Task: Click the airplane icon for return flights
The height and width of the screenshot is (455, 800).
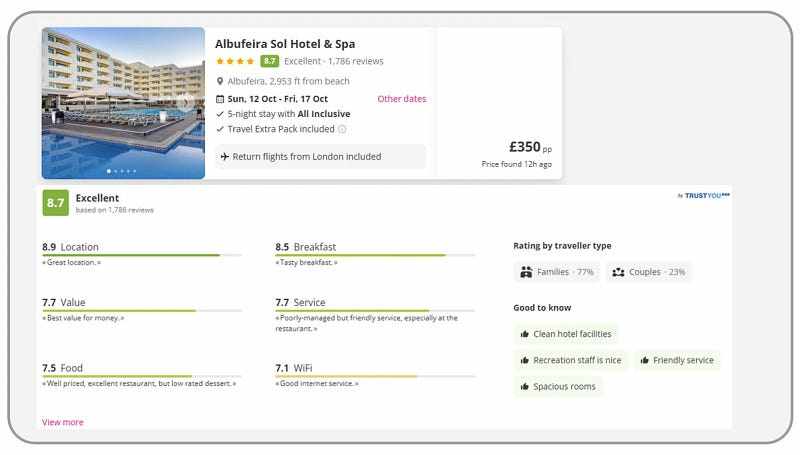Action: [225, 157]
